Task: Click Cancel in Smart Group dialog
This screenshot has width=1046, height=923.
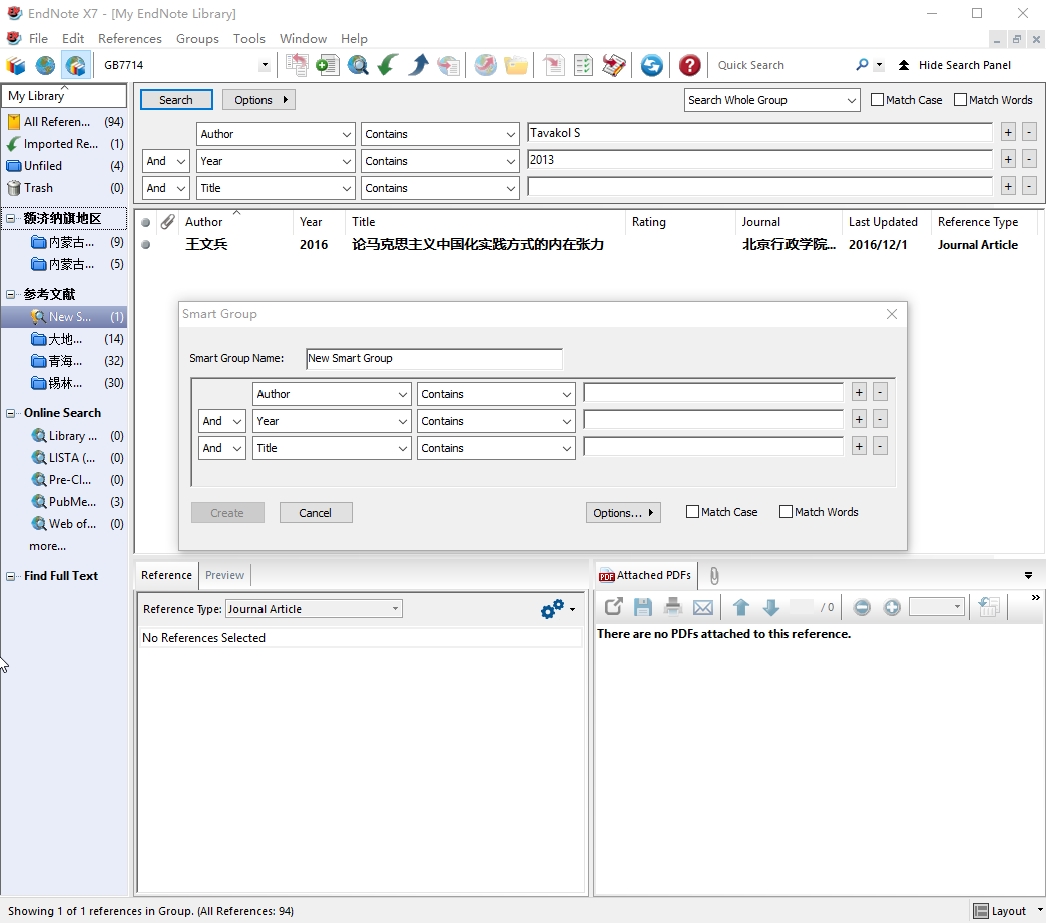Action: pos(316,513)
